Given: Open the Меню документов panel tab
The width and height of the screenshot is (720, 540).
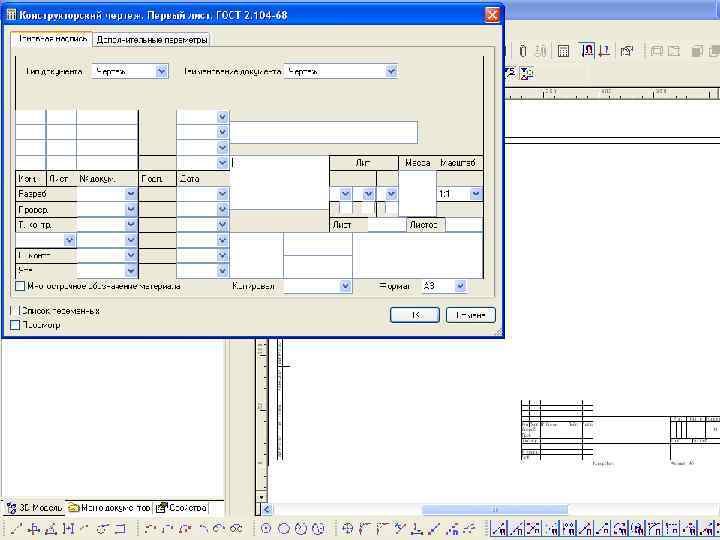Looking at the screenshot, I should pos(109,508).
